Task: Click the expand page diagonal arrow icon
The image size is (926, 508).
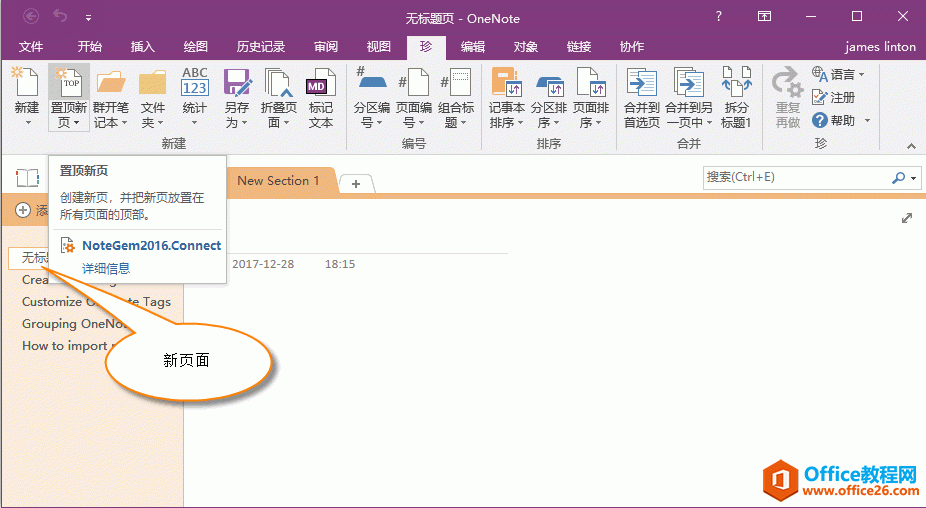Action: point(907,219)
